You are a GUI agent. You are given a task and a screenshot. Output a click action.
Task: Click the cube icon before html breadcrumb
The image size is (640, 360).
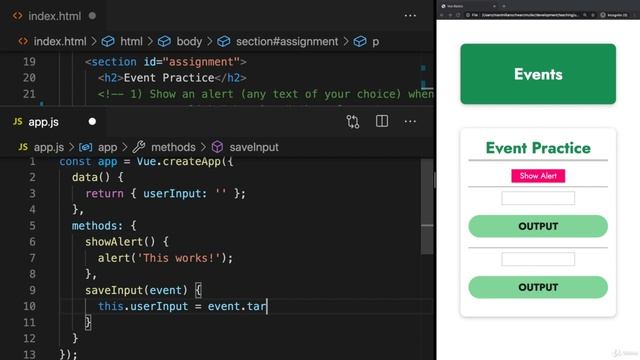point(108,42)
